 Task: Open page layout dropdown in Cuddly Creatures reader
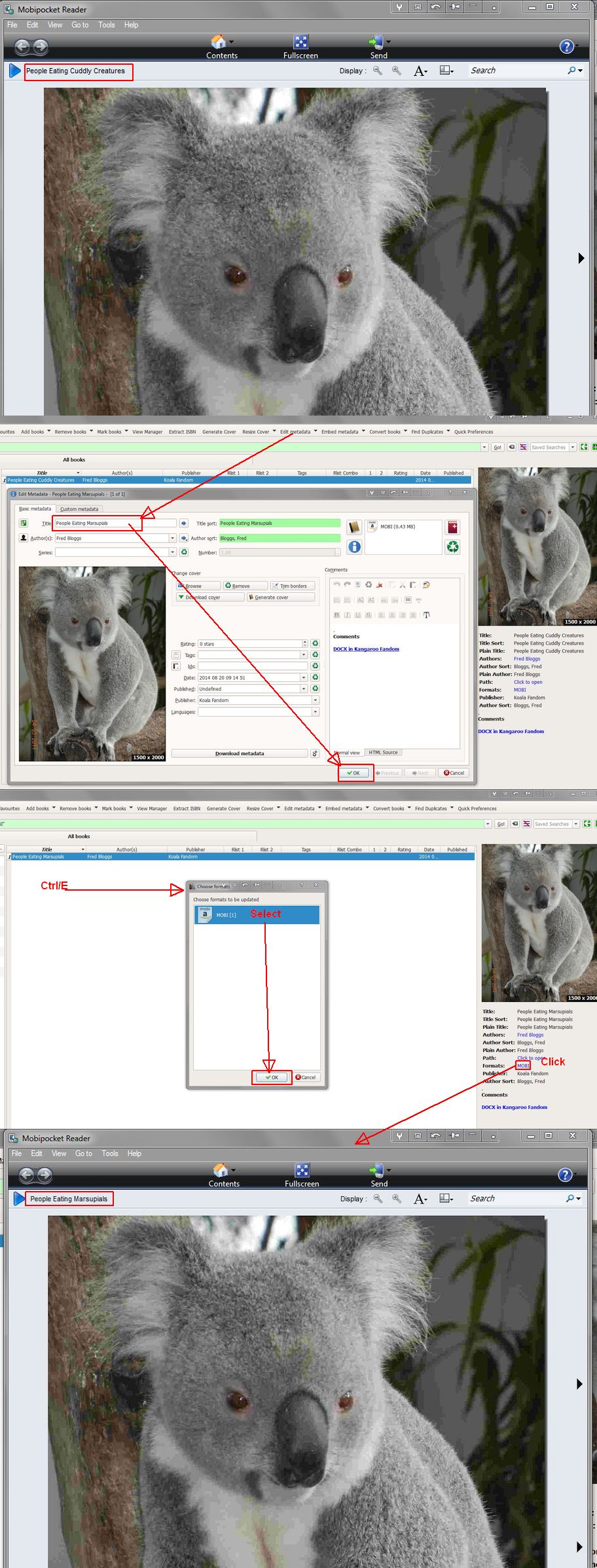(446, 71)
